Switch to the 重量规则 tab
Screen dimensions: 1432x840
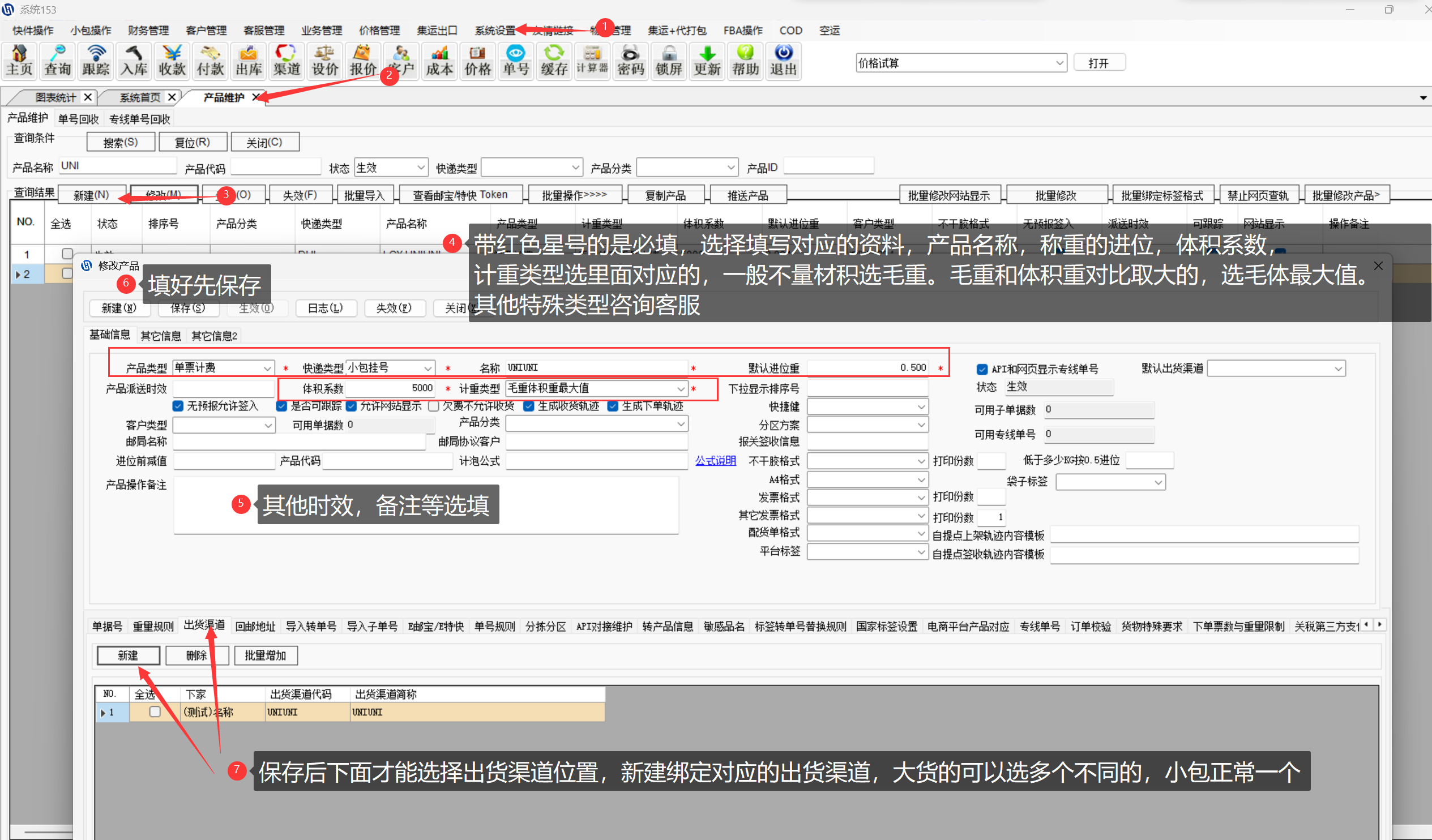153,626
